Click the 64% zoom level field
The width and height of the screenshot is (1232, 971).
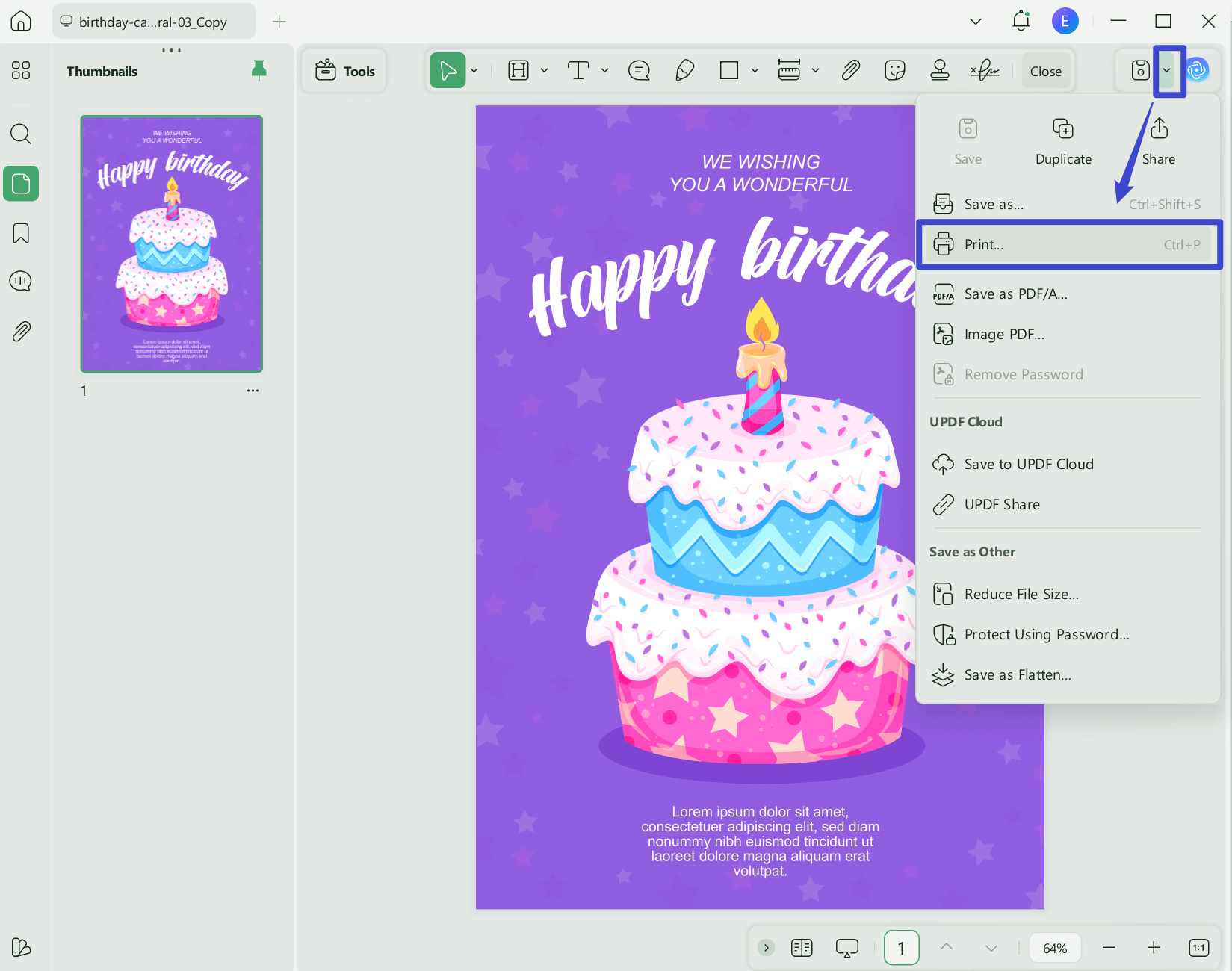click(x=1055, y=948)
